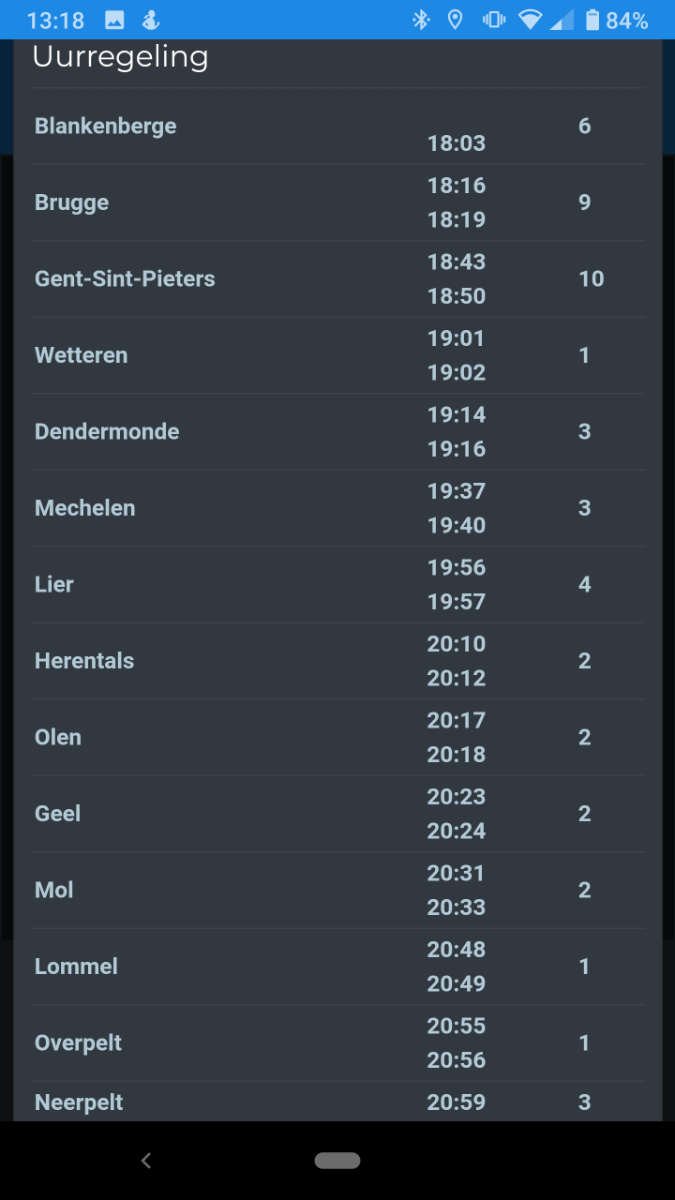Tap the Android back navigation arrow

tap(146, 1160)
